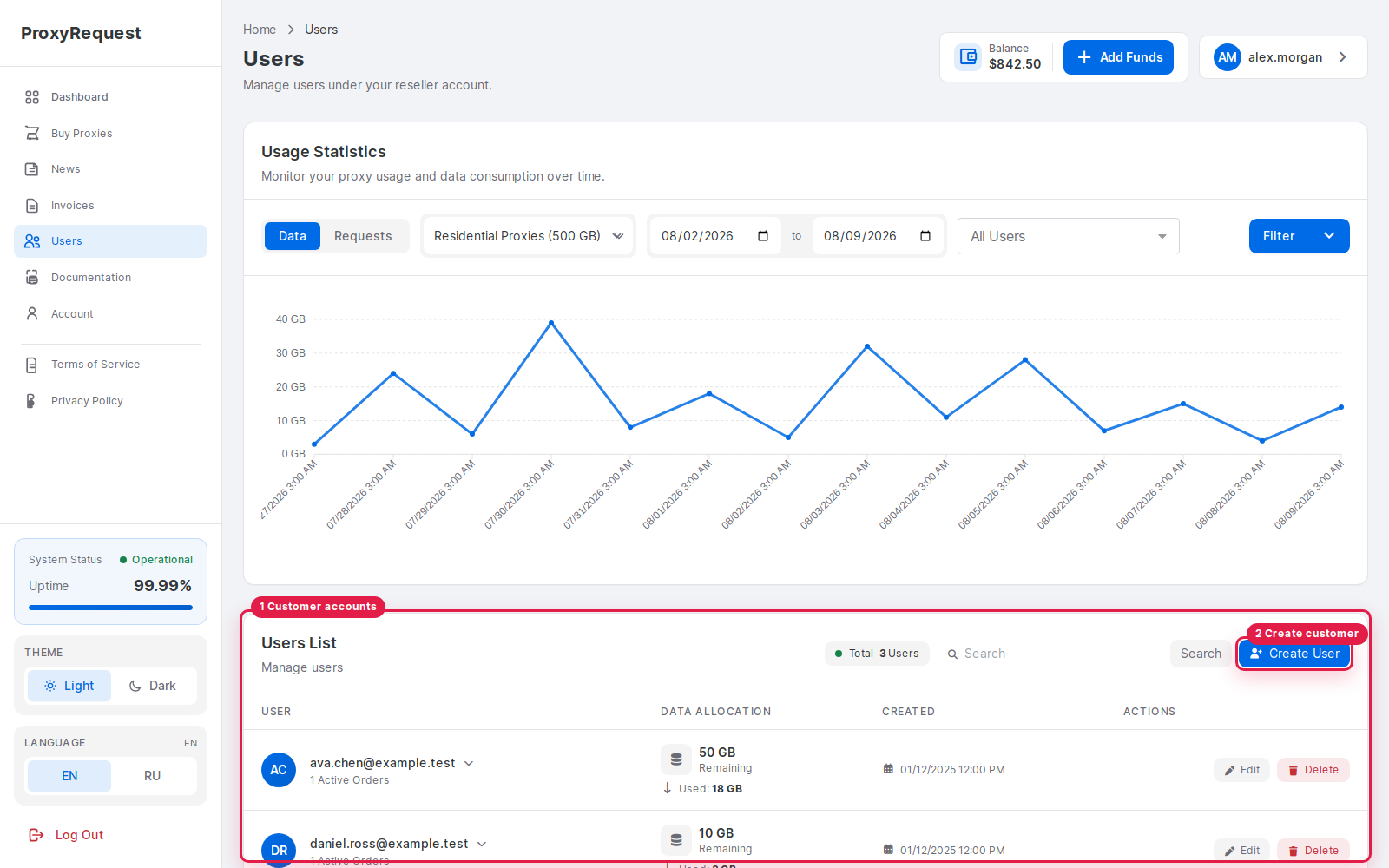Click the sun icon on Light theme
Image resolution: width=1389 pixels, height=868 pixels.
pos(50,686)
